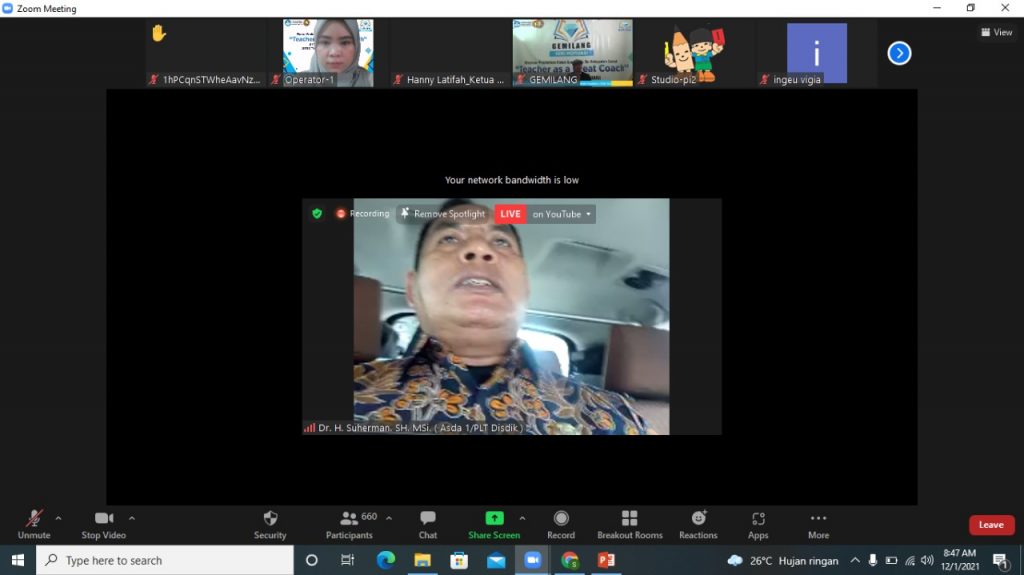The width and height of the screenshot is (1024, 575).
Task: Open the Participants panel
Action: pyautogui.click(x=350, y=524)
